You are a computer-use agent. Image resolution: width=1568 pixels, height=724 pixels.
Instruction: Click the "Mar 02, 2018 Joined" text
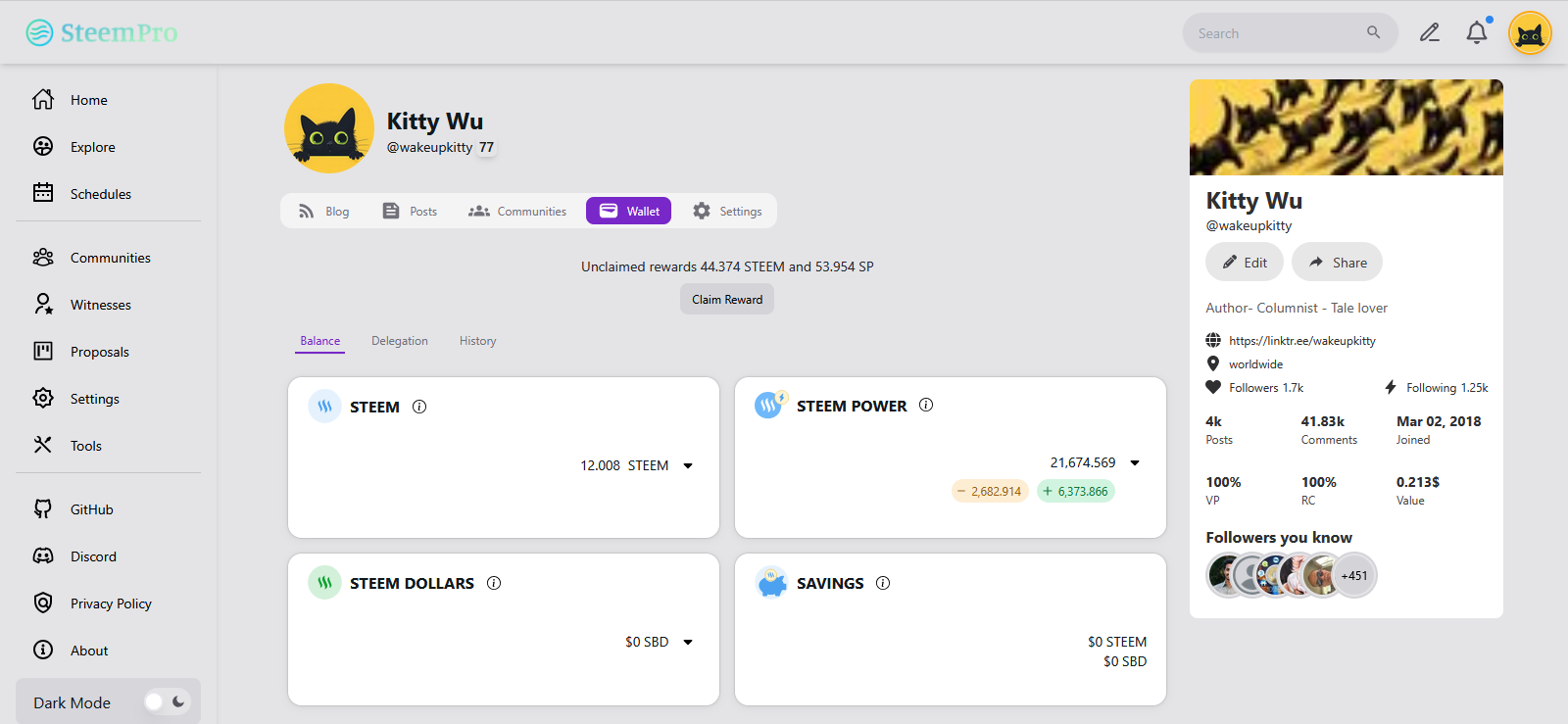tap(1439, 430)
